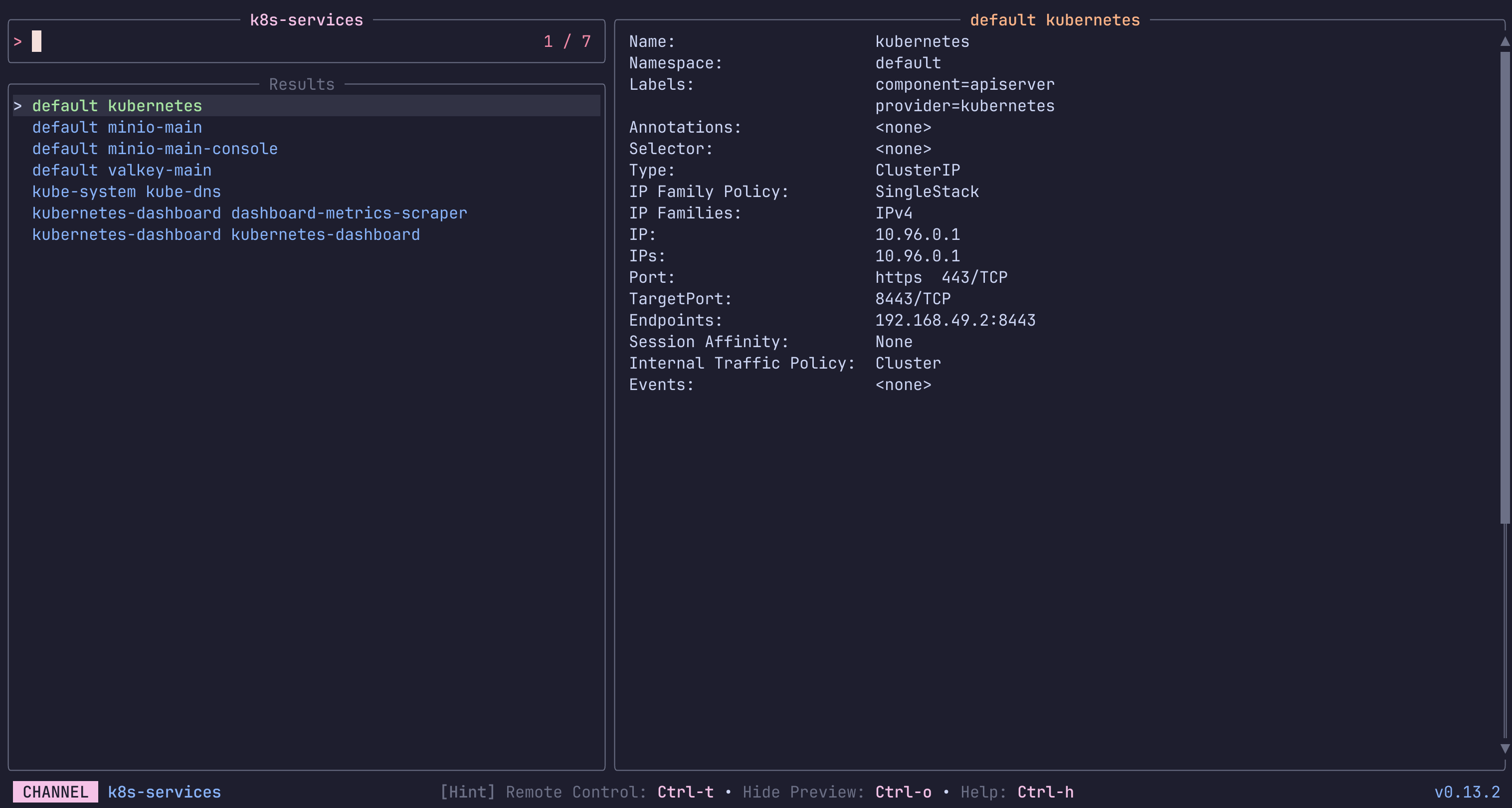Screen dimensions: 1512x808
Task: Click the pink prompt caret in search box
Action: click(17, 42)
